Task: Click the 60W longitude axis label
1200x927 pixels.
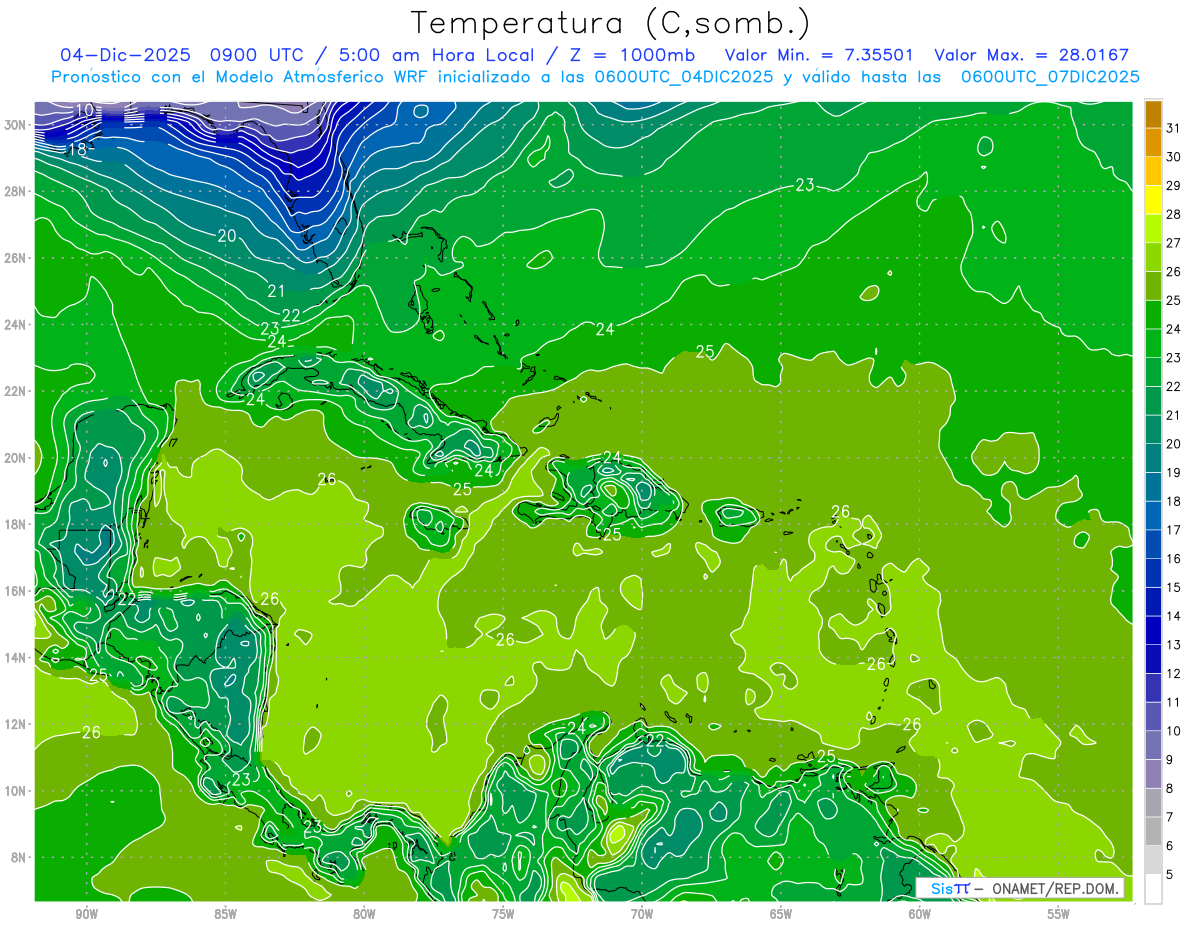Action: pos(920,915)
